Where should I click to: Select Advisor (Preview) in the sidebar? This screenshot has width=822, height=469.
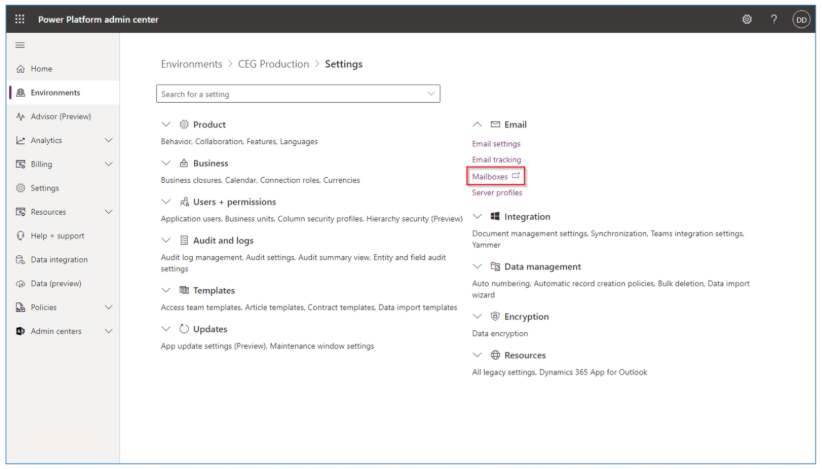coord(60,117)
